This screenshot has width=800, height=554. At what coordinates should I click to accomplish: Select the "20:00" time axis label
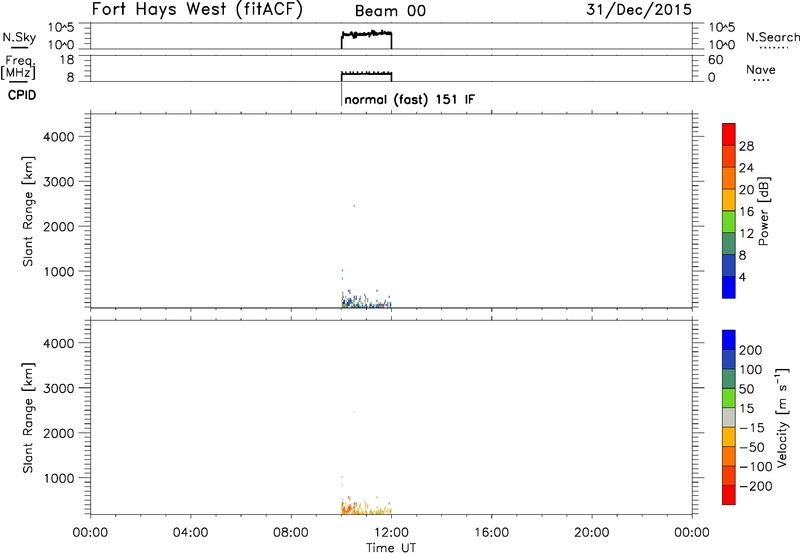pos(591,533)
